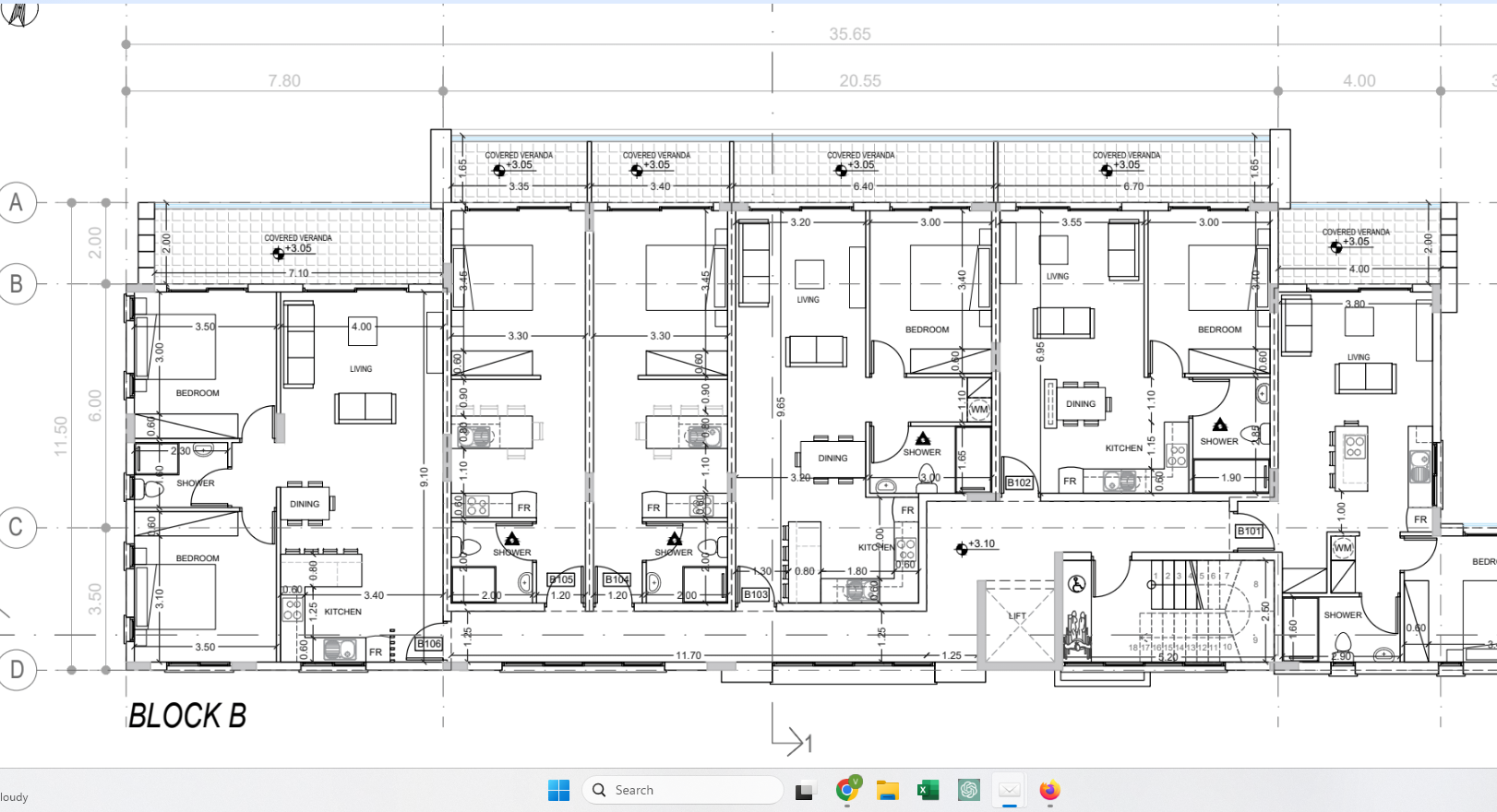
Task: Open the Windows Start menu
Action: tap(558, 790)
